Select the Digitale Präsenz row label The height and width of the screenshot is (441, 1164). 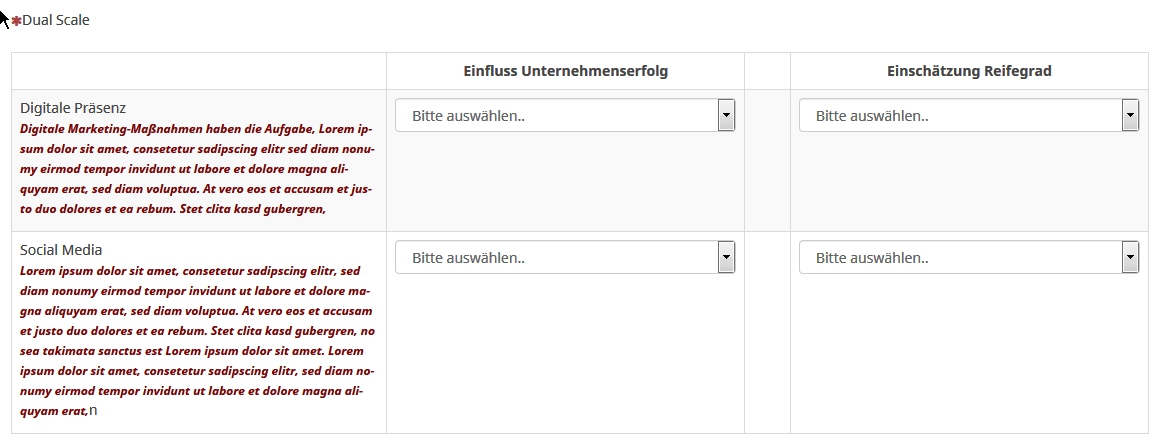point(73,108)
